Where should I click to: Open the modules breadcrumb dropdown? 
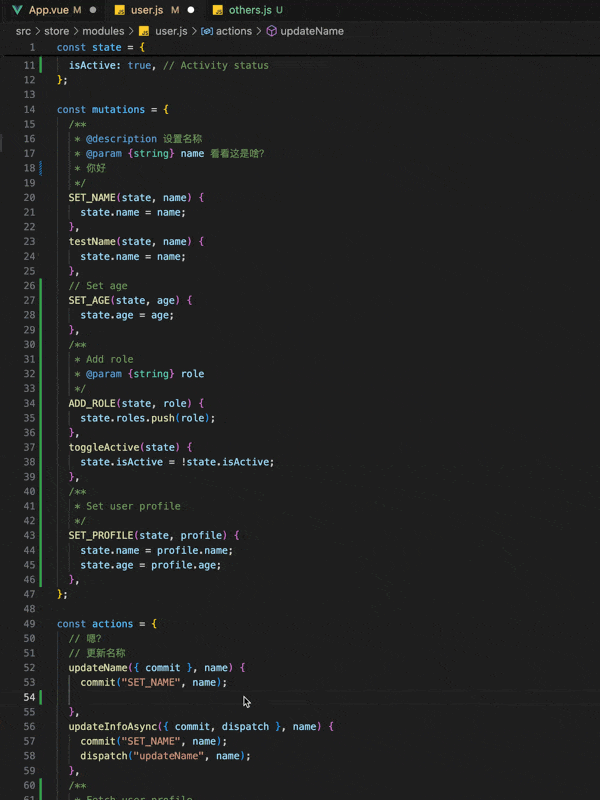pyautogui.click(x=104, y=31)
